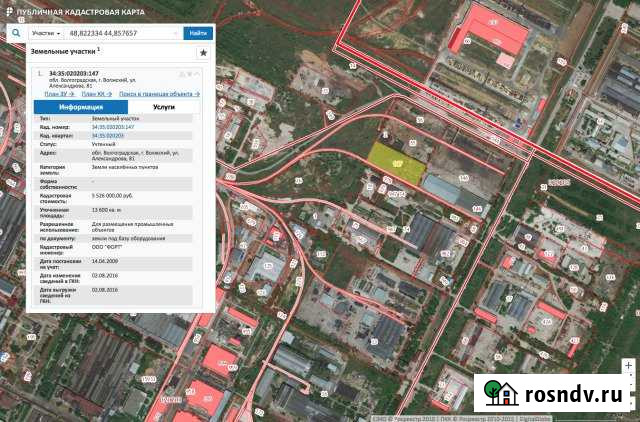Image resolution: width=640 pixels, height=422 pixels.
Task: Click the magnifier search icon
Action: tap(16, 32)
